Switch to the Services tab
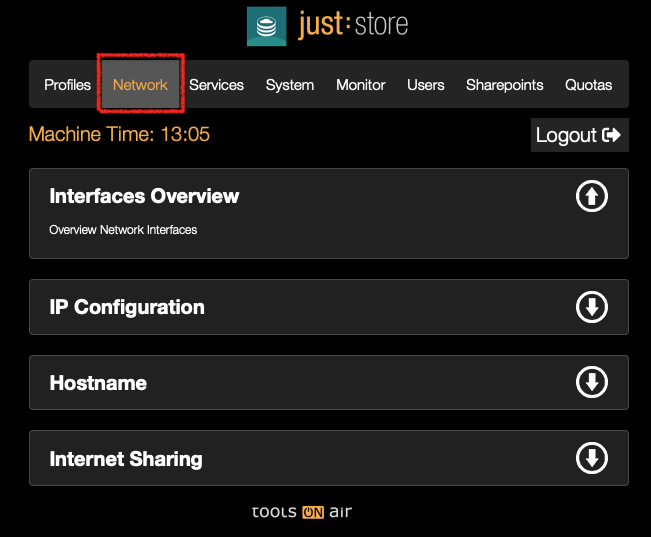The image size is (651, 537). (x=216, y=85)
